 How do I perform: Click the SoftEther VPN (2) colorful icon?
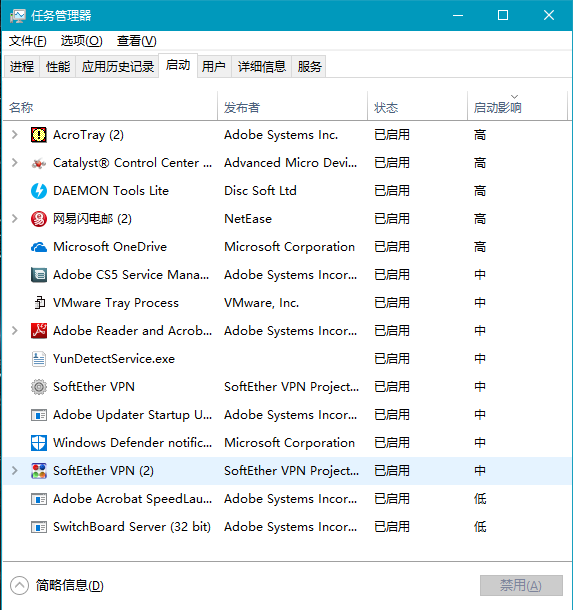click(39, 471)
